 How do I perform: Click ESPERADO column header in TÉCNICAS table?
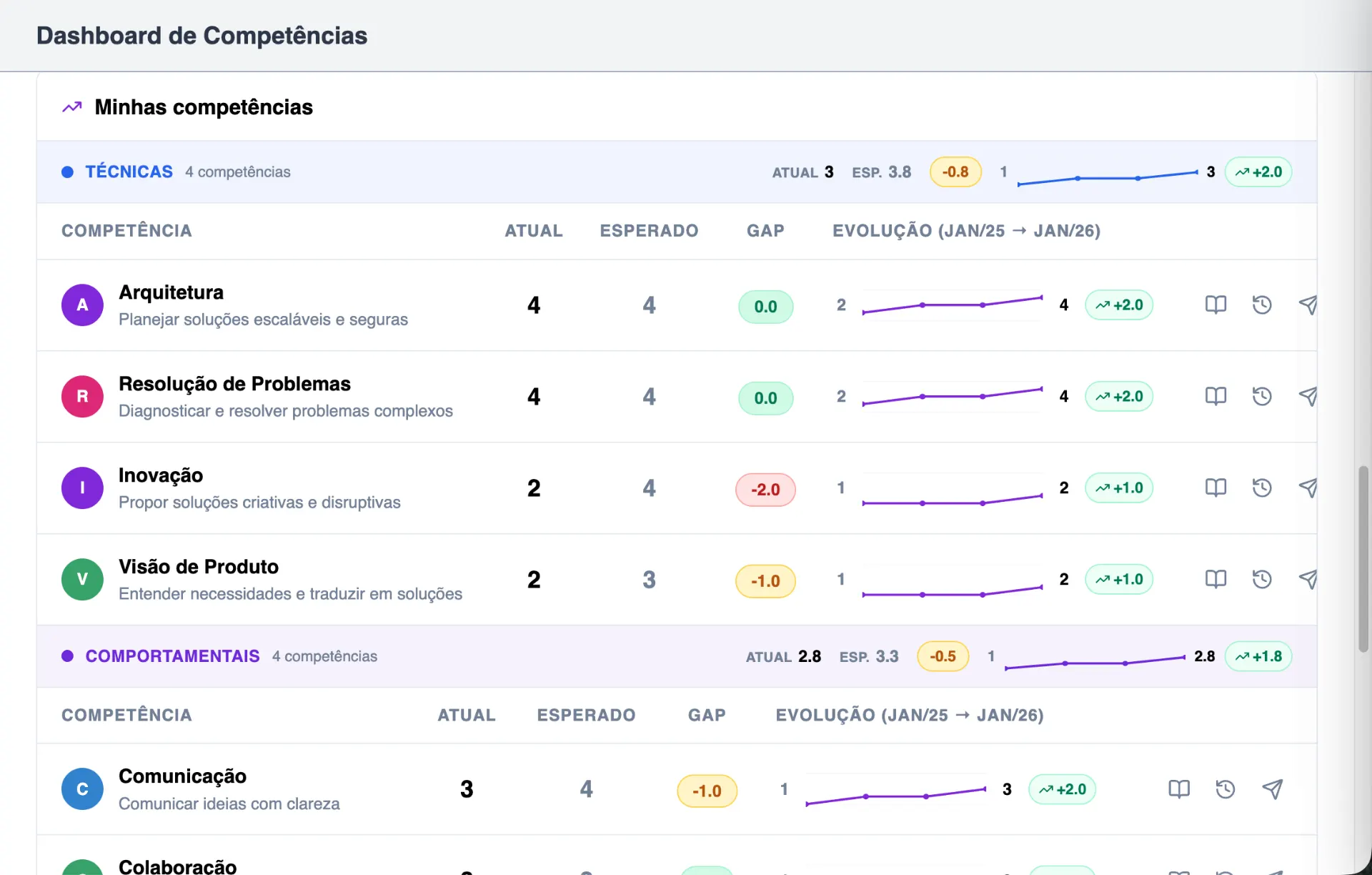(649, 231)
